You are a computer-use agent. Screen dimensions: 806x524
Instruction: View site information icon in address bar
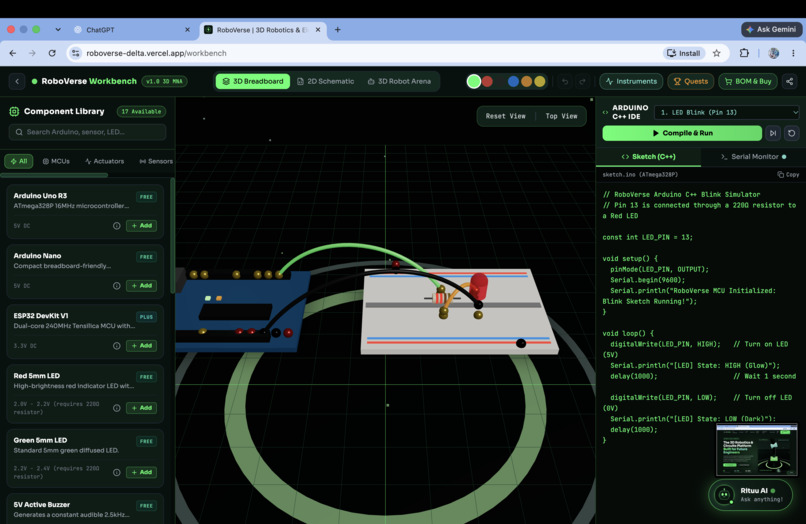pos(76,53)
